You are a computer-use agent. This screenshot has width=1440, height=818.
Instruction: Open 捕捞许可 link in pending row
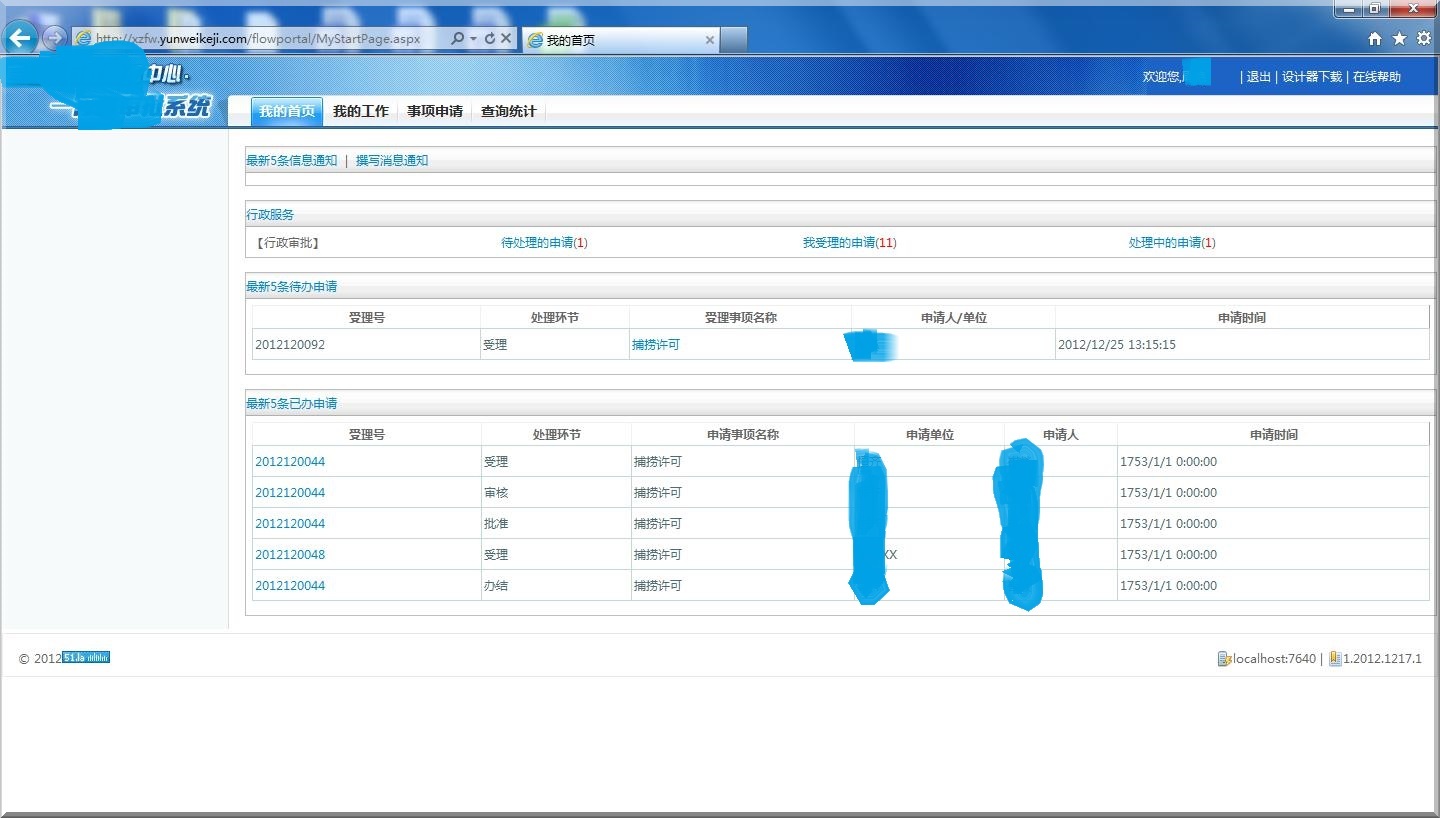point(656,345)
